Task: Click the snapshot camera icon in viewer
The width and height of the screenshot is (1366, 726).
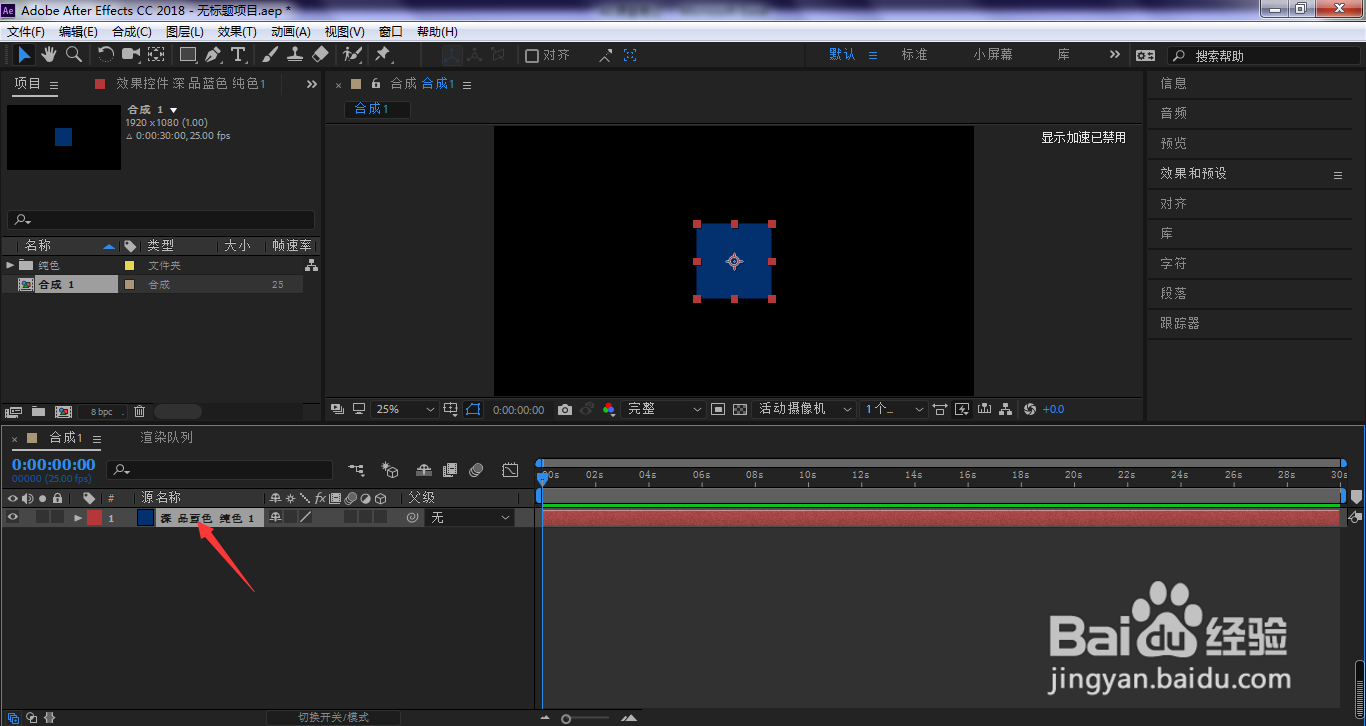Action: 565,409
